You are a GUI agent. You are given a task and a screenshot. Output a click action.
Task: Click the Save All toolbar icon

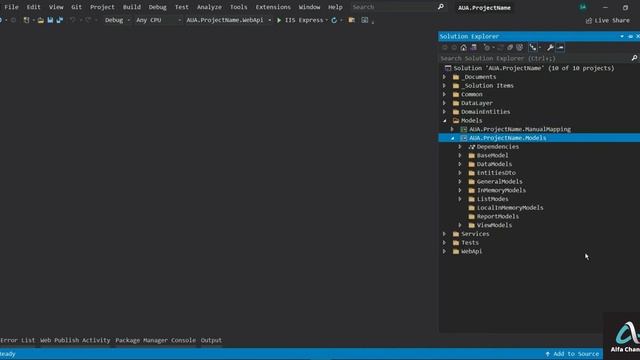(x=60, y=20)
